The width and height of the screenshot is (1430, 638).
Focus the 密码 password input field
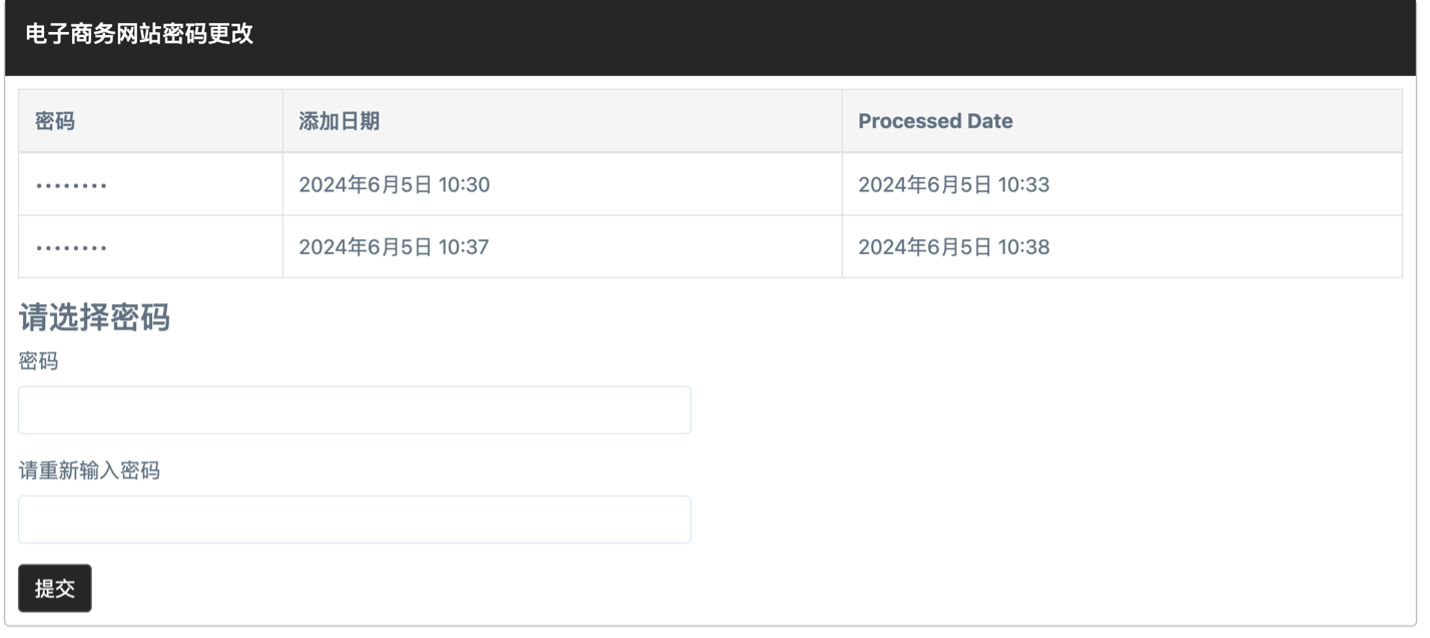354,410
